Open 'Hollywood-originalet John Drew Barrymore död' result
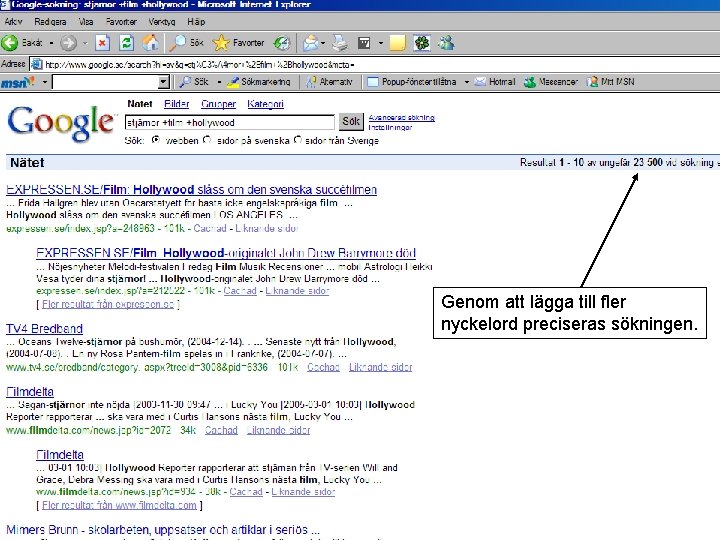This screenshot has height=540, width=720. (226, 253)
